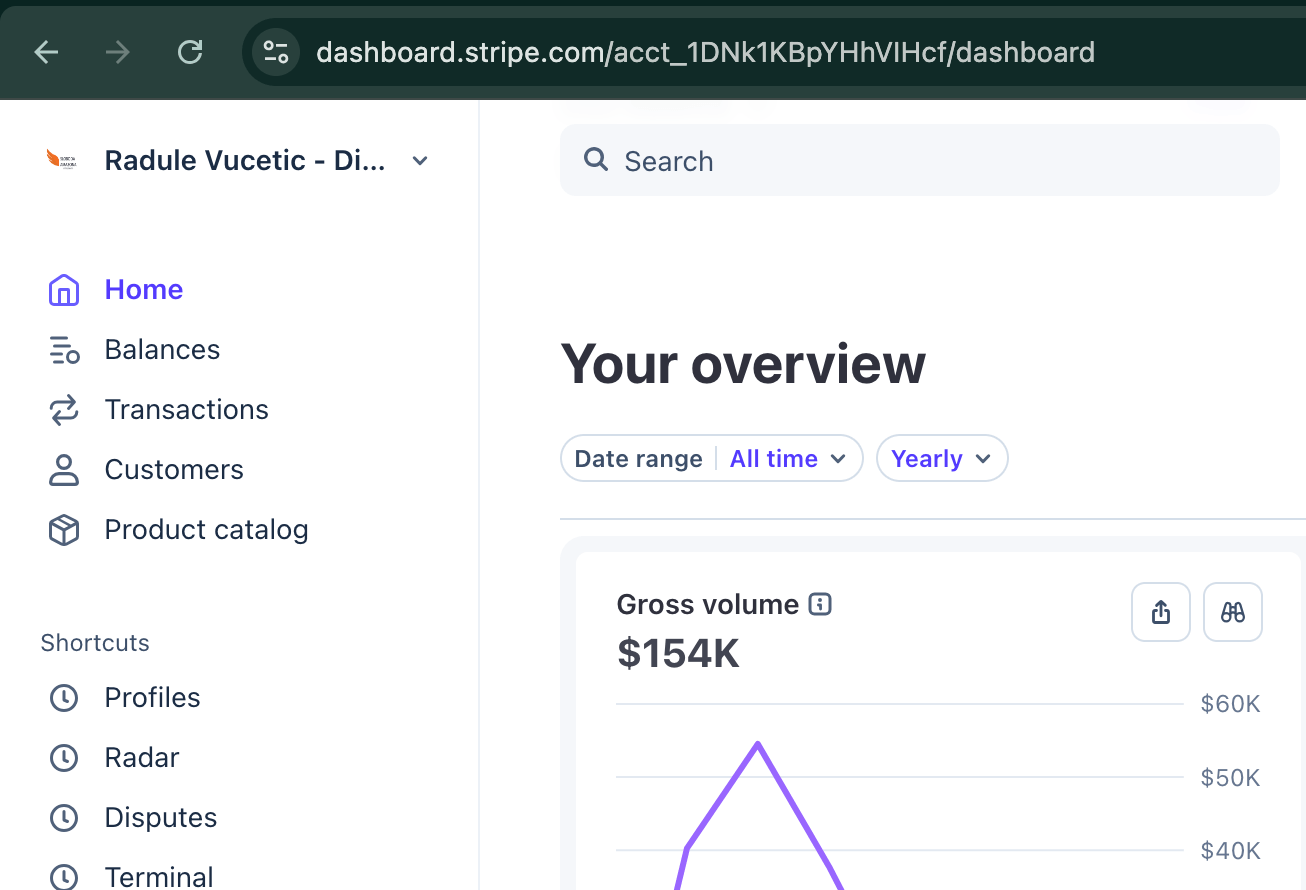Go to the Customers section
Screen dimensions: 1306x890
tap(174, 470)
